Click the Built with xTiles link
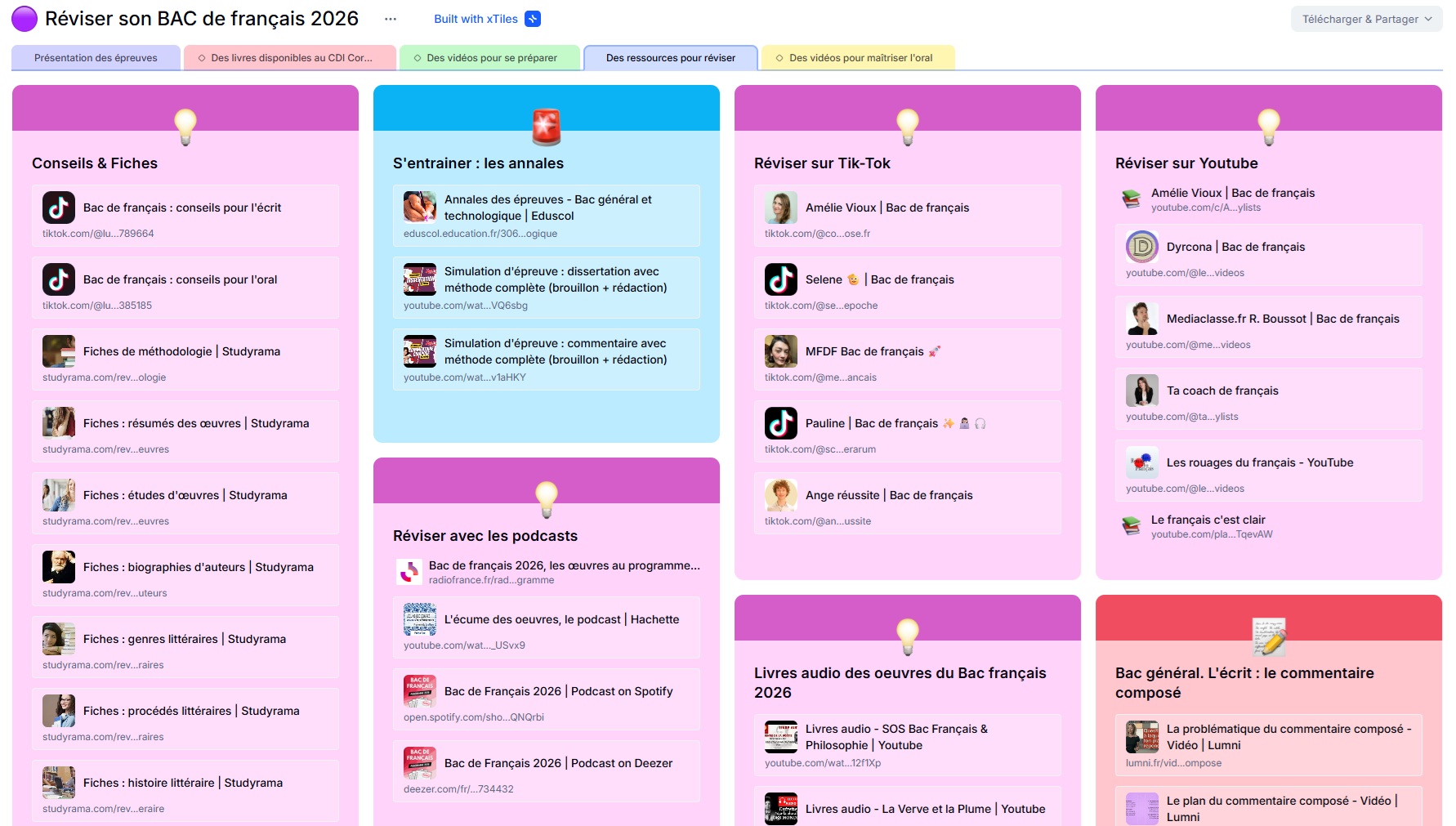Viewport: 1456px width, 826px height. pos(476,19)
